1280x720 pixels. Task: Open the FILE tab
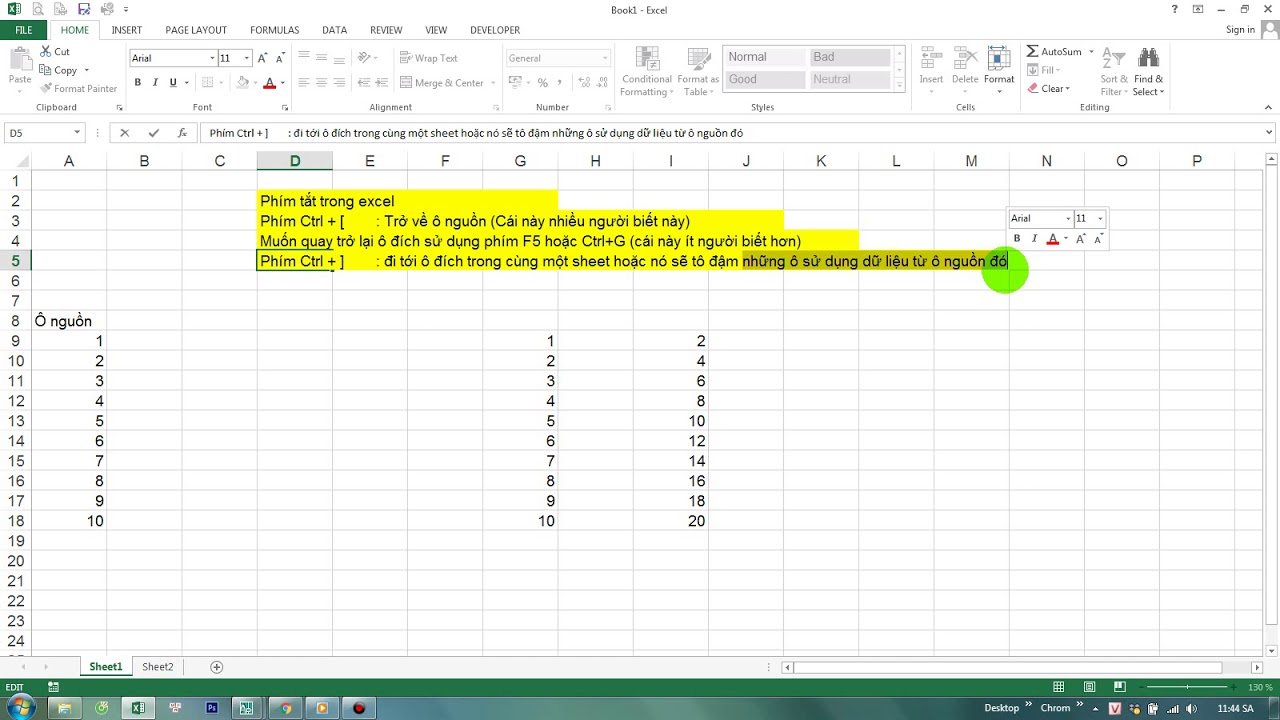click(x=23, y=30)
